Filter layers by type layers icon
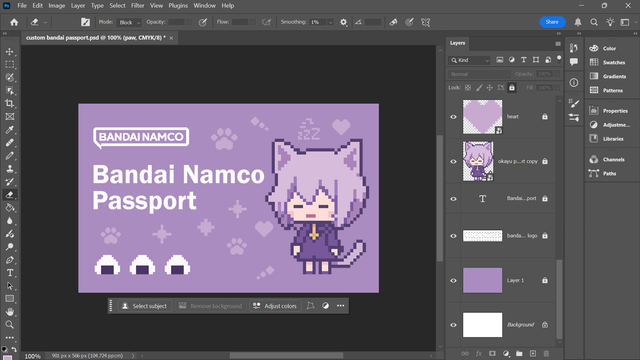Image resolution: width=640 pixels, height=360 pixels. pos(524,60)
